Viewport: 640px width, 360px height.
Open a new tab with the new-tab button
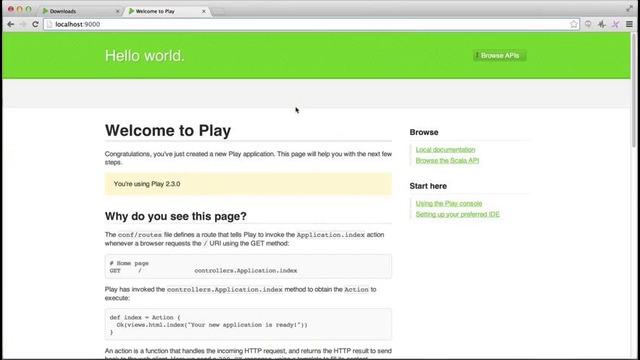[x=219, y=11]
